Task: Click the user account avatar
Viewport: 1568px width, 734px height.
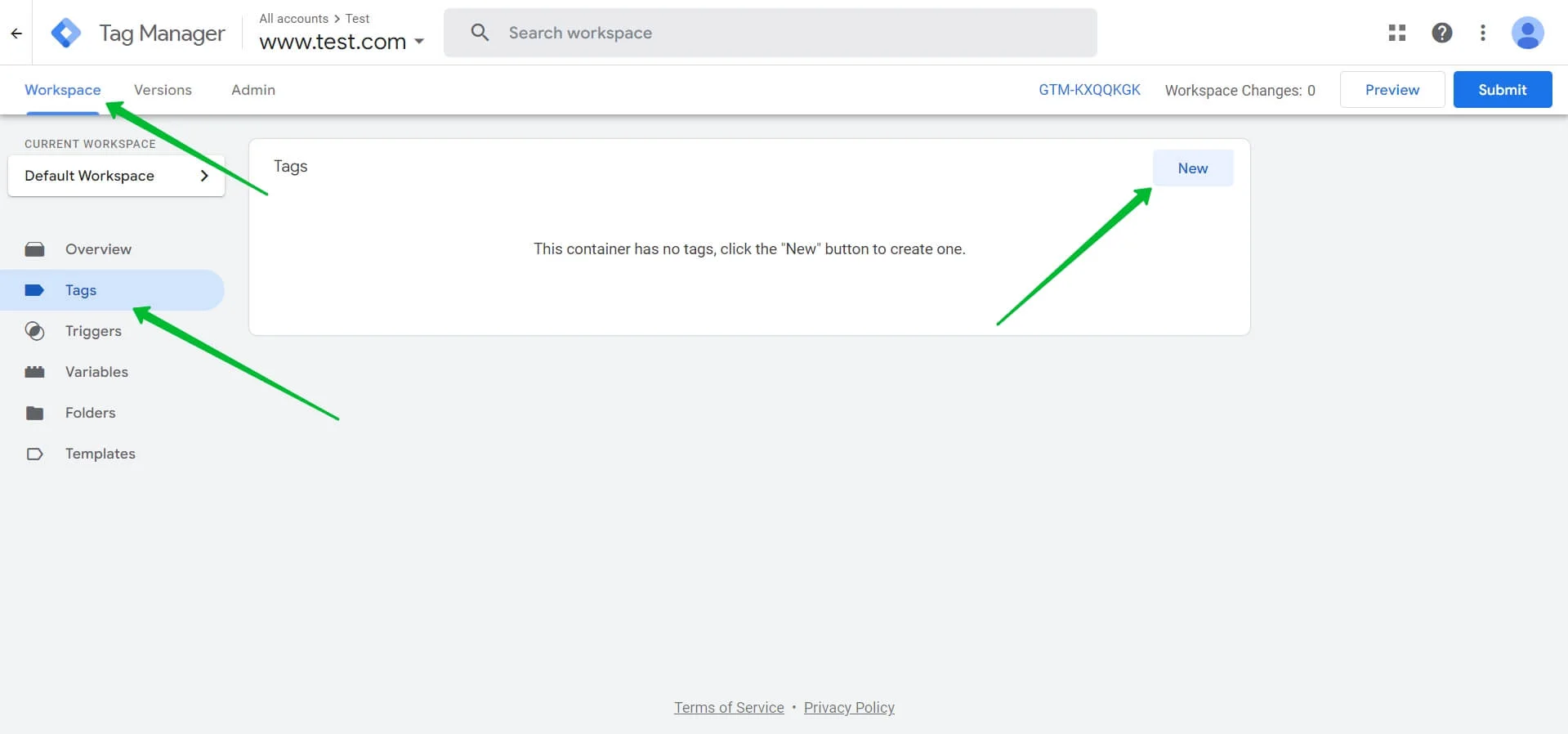Action: tap(1527, 33)
